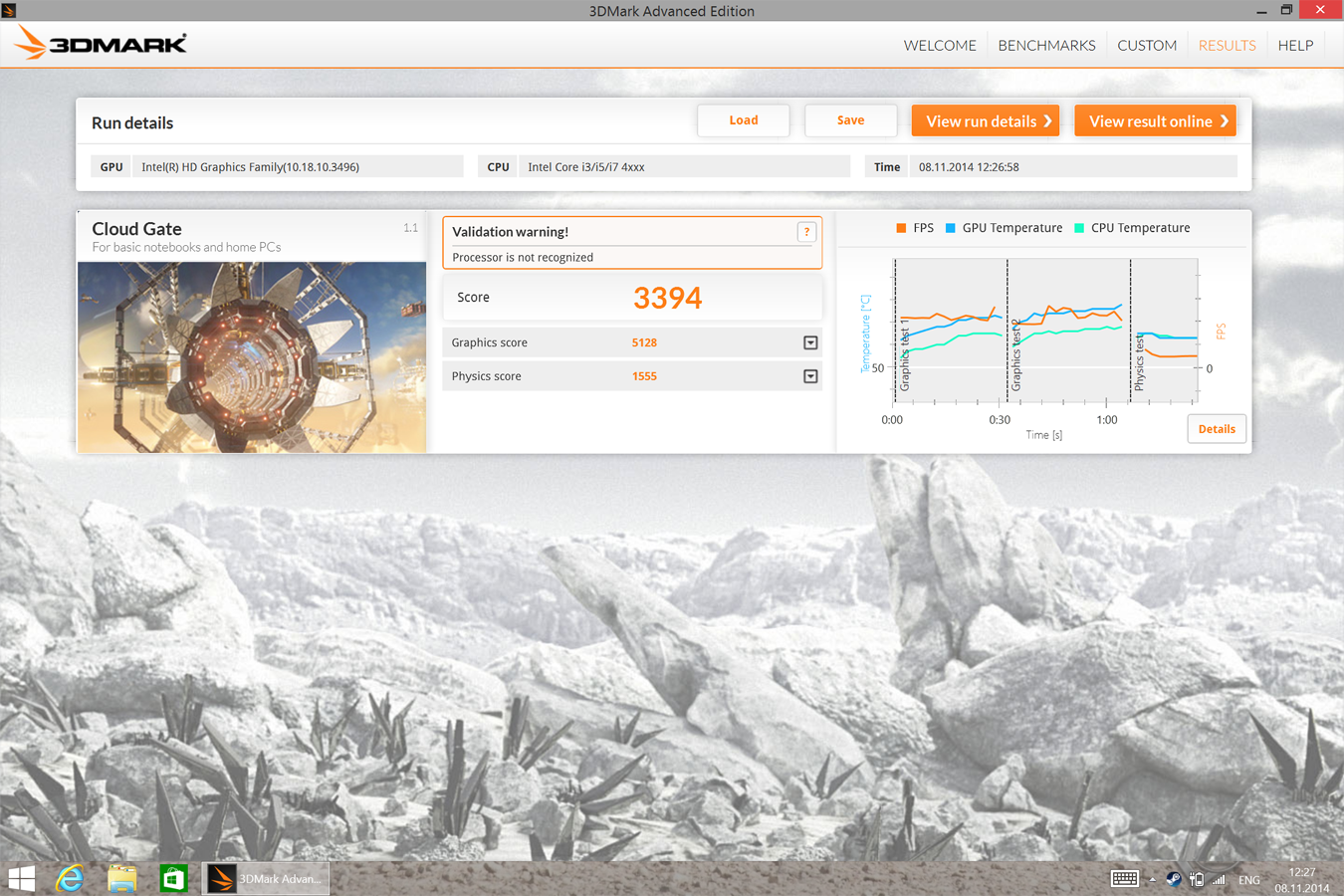Image resolution: width=1344 pixels, height=896 pixels.
Task: Switch input language via ENG indicator
Action: click(1249, 880)
